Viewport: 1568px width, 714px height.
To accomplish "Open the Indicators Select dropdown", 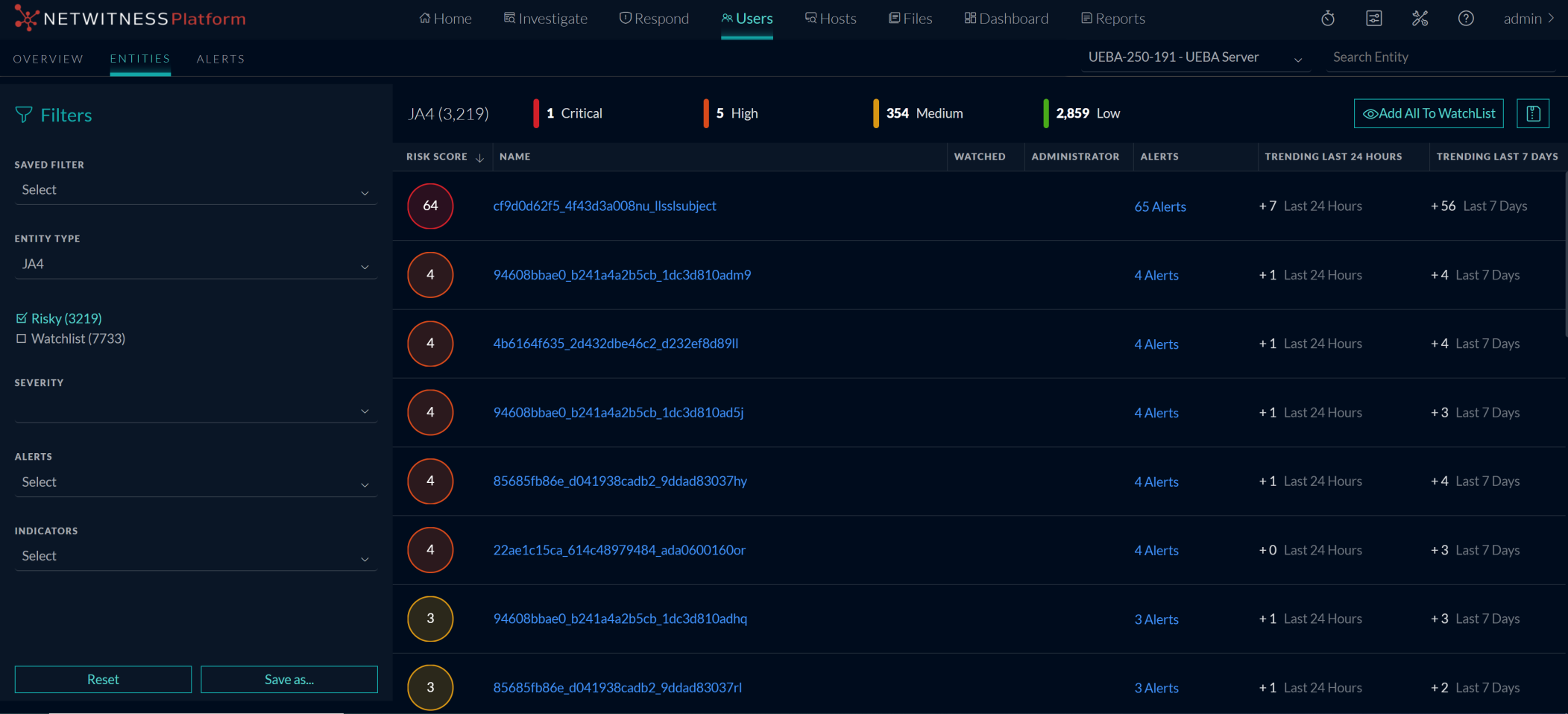I will click(x=195, y=556).
